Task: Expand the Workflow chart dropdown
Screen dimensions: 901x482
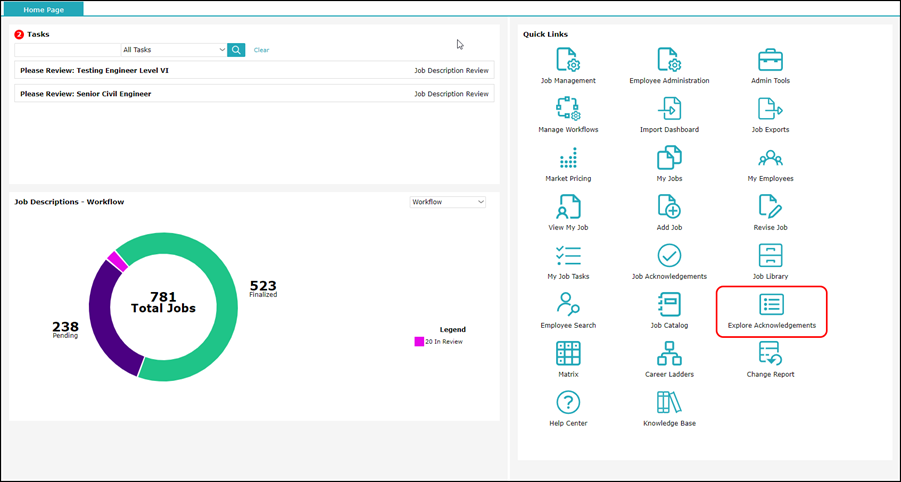Action: [447, 202]
